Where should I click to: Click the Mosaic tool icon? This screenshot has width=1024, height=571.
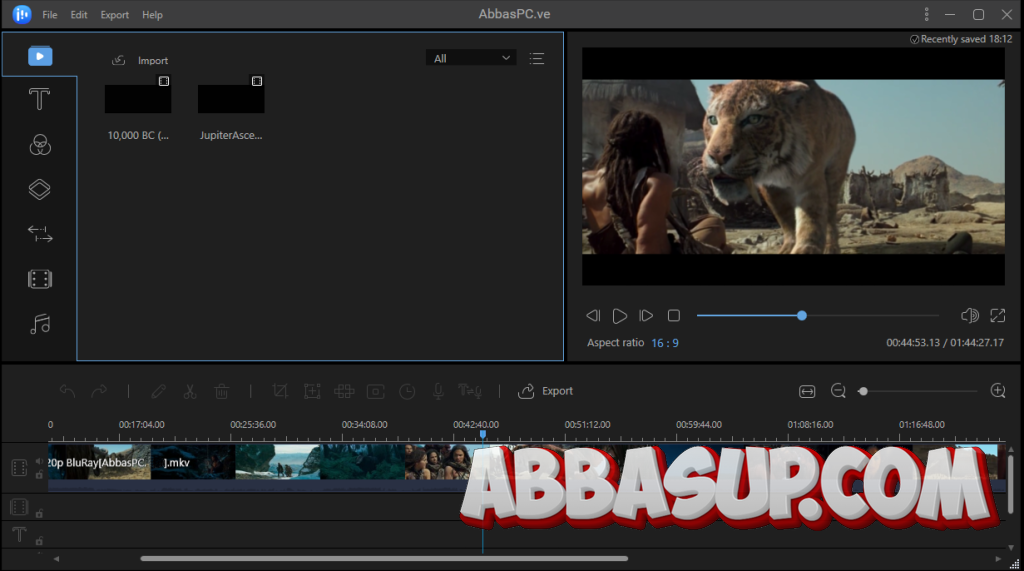pos(344,391)
